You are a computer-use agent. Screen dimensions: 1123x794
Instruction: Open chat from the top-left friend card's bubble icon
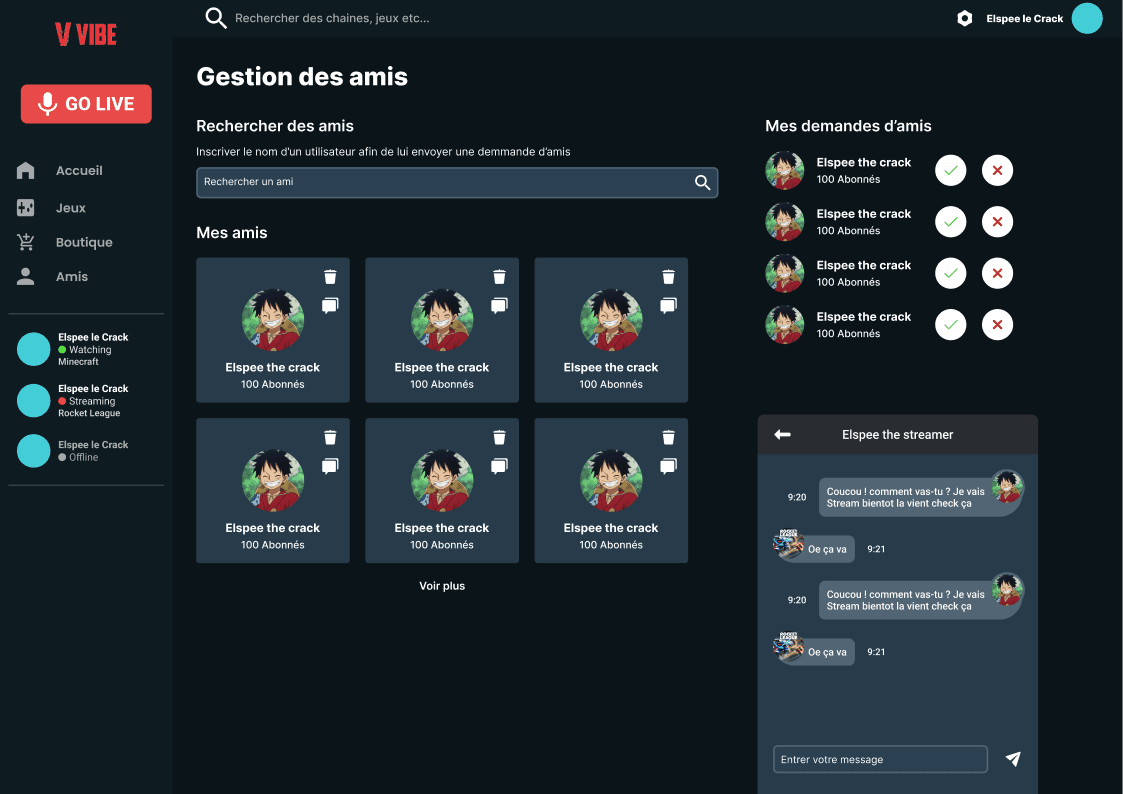(x=330, y=306)
